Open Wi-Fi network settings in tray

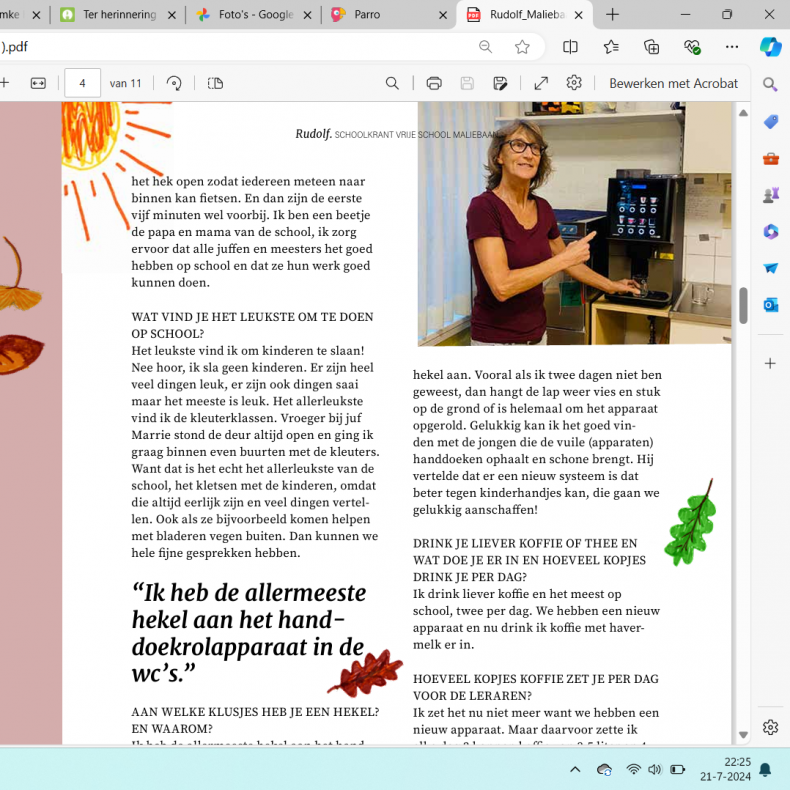coord(633,769)
